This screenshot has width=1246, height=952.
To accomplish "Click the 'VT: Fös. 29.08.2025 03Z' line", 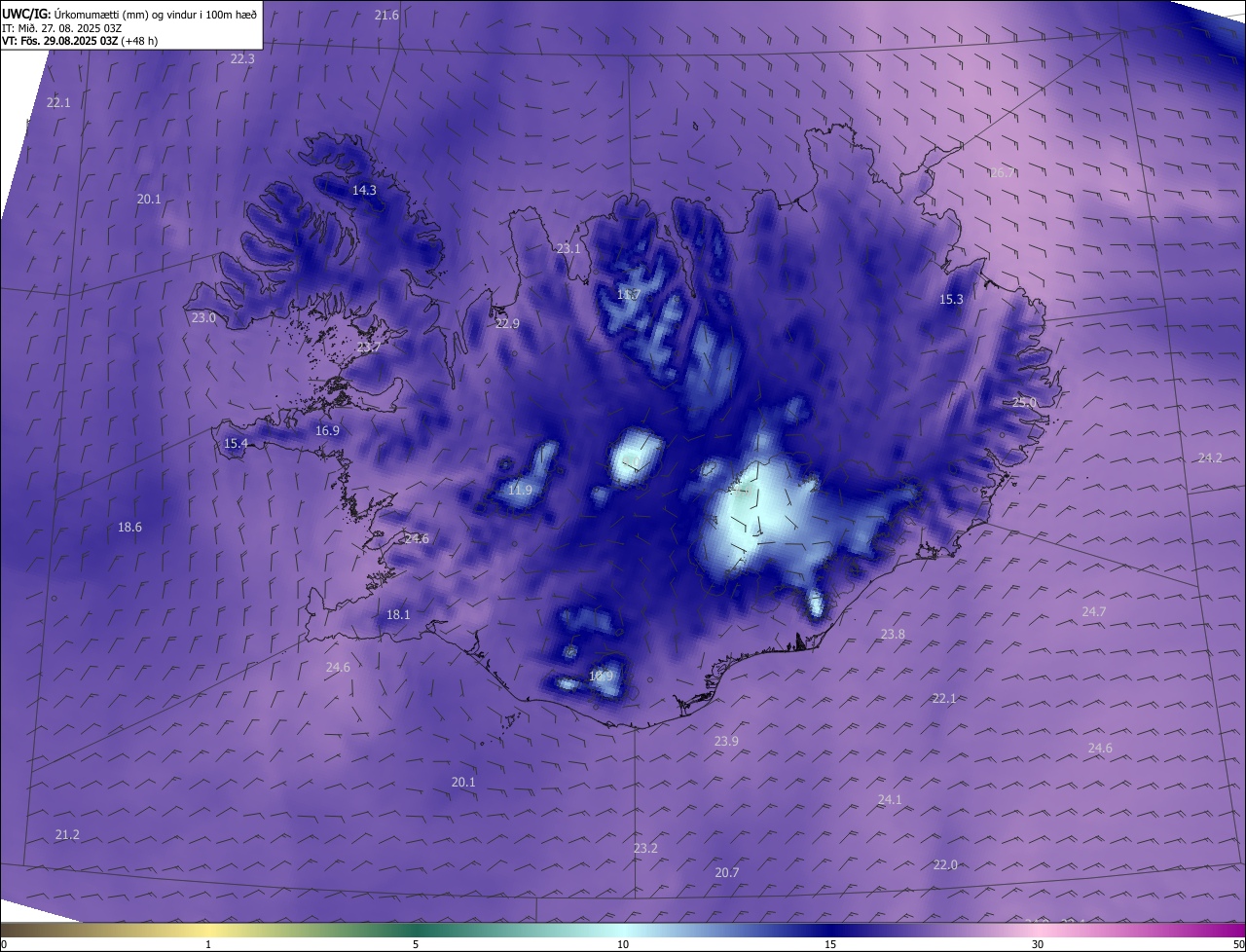I will click(x=80, y=41).
